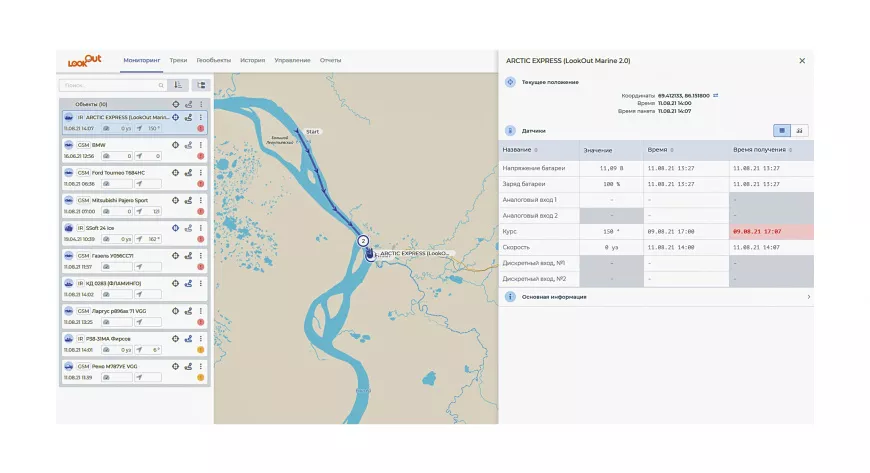Show tracks for all objects in header row

[189, 104]
